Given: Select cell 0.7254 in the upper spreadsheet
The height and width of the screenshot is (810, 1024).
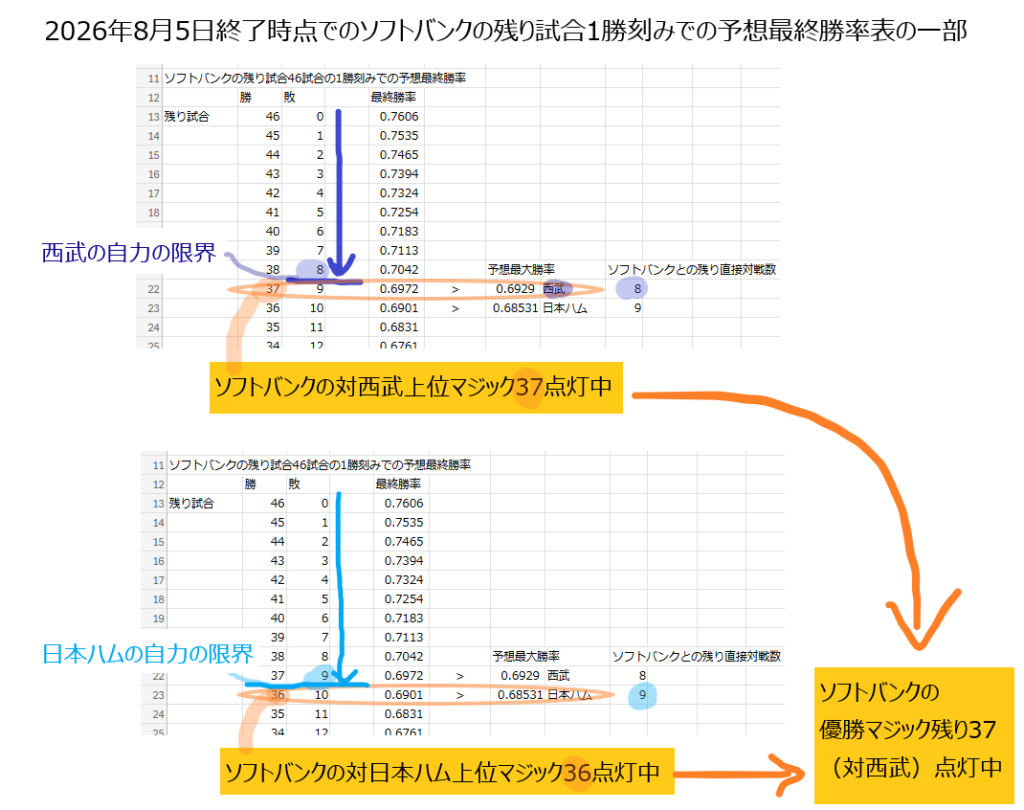Looking at the screenshot, I should point(398,212).
